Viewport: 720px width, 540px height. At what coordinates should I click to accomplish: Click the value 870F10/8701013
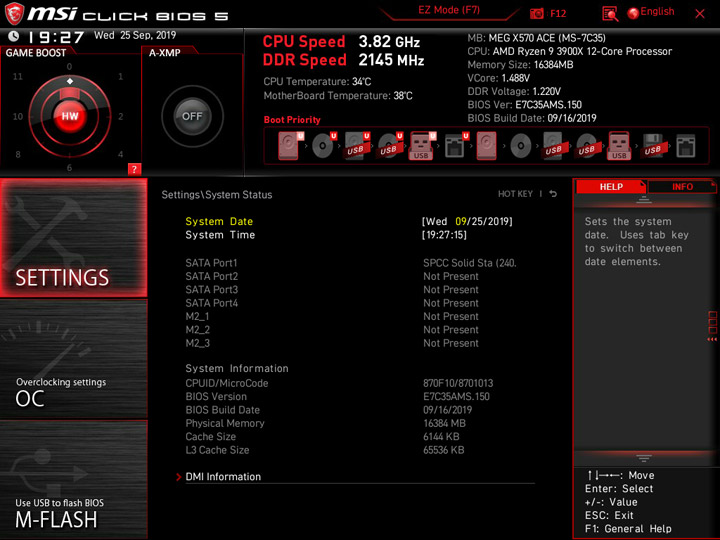coord(458,383)
